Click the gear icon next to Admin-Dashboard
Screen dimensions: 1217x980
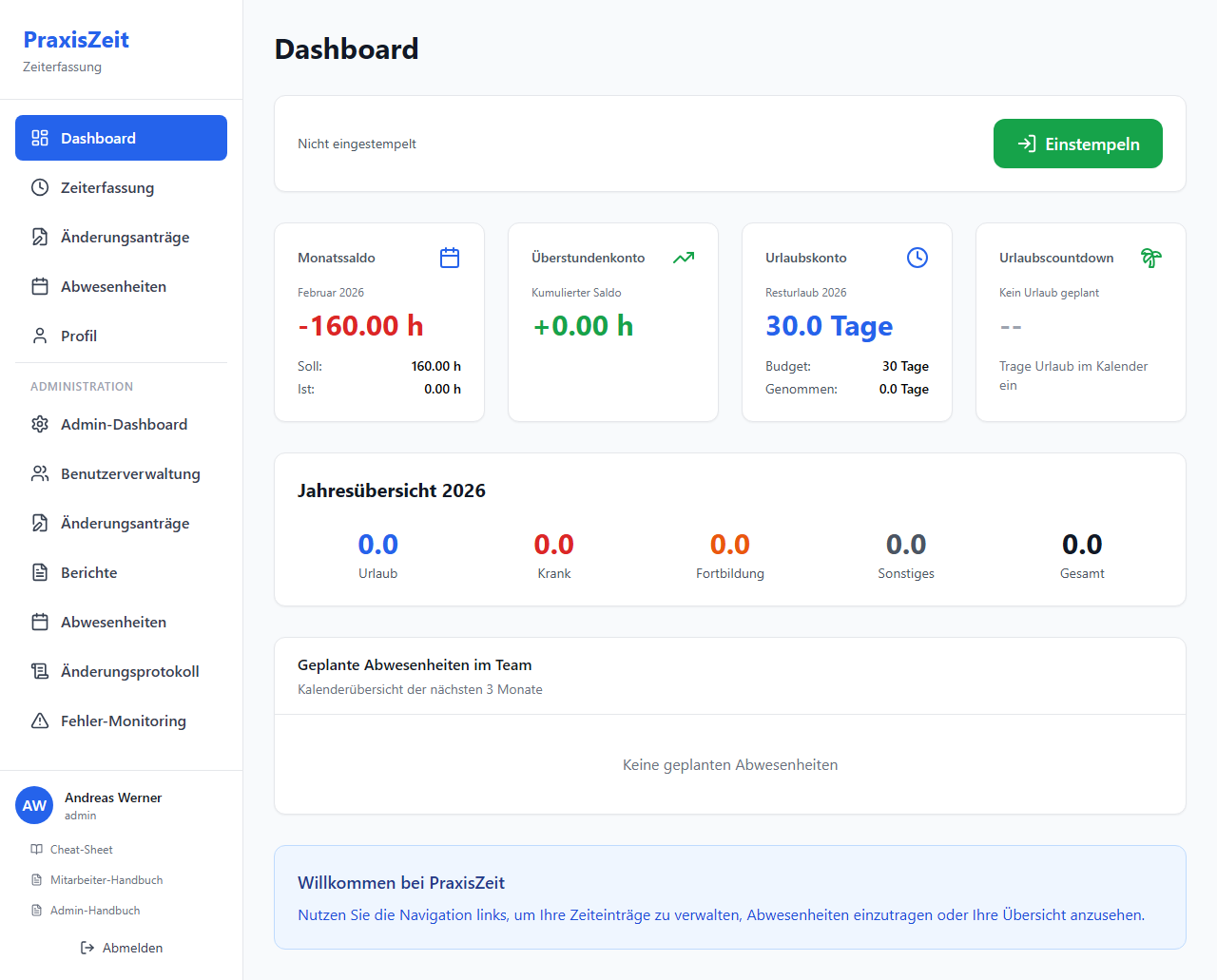[x=40, y=424]
